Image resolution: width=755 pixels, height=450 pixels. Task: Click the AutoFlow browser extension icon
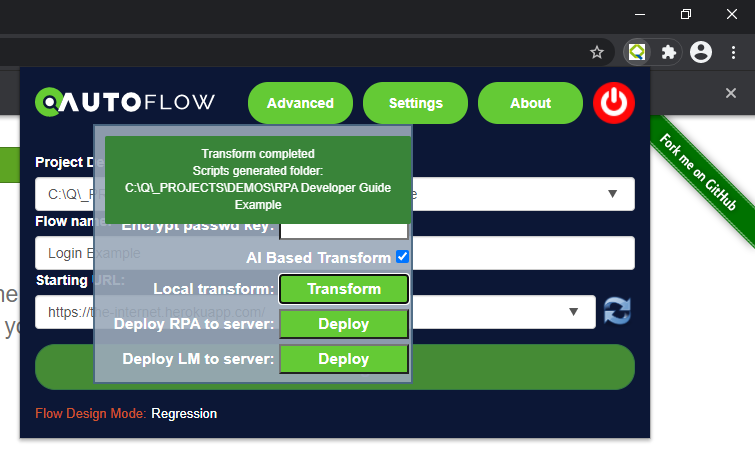tap(637, 52)
